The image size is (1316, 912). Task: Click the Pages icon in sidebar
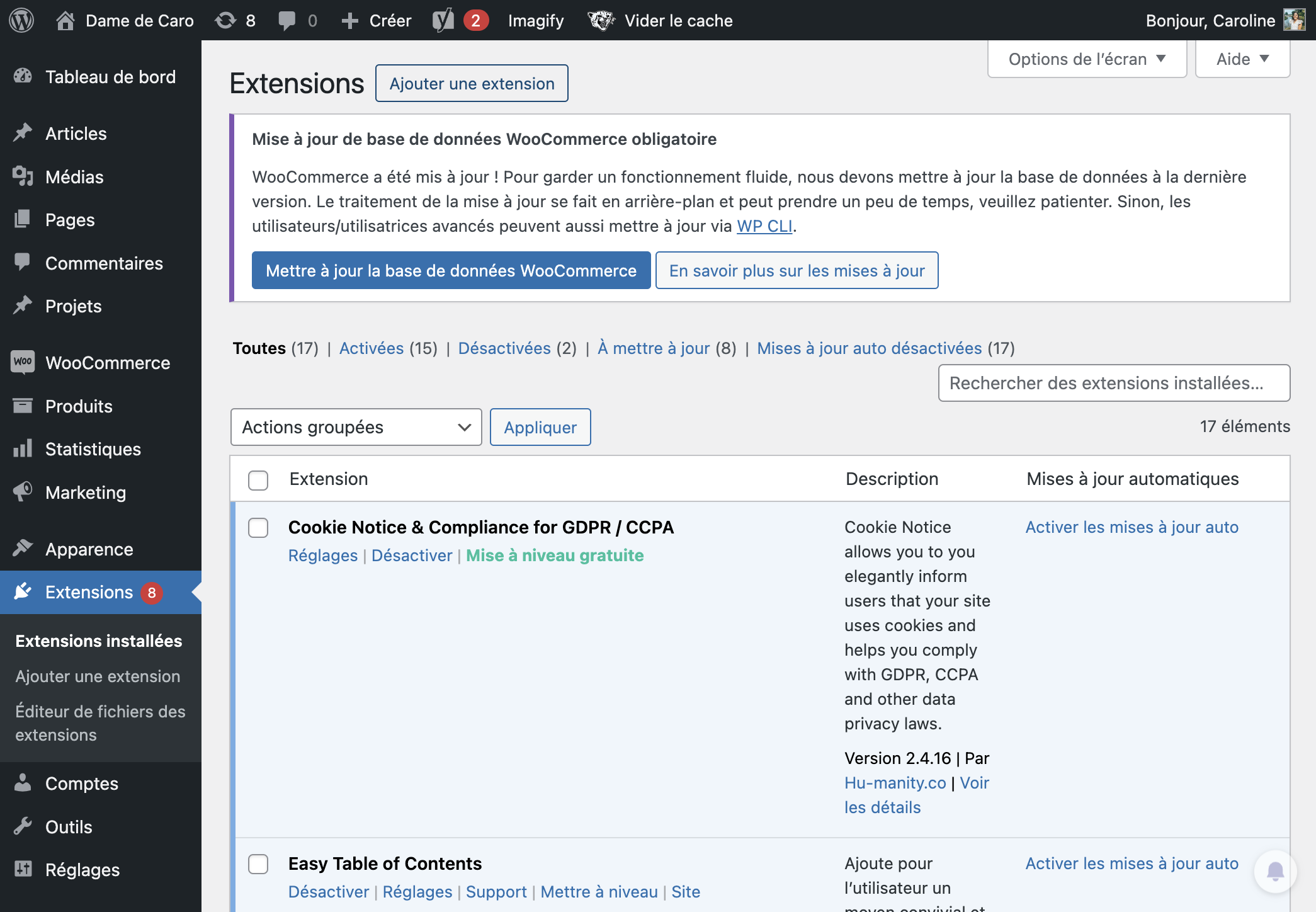pos(23,219)
